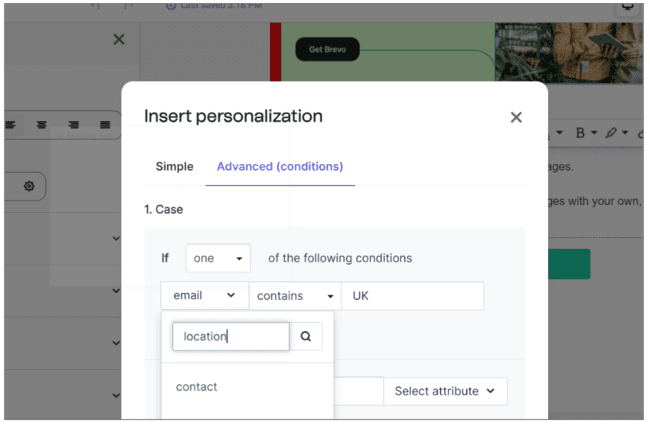Switch to the Simple tab
650x426 pixels.
174,166
